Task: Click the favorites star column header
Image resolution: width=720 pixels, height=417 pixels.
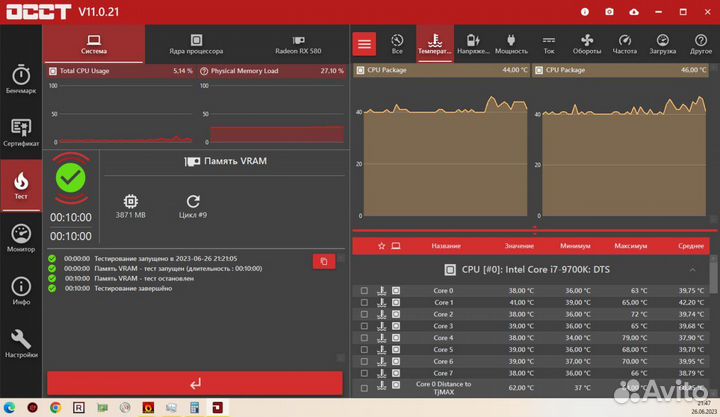Action: [382, 246]
